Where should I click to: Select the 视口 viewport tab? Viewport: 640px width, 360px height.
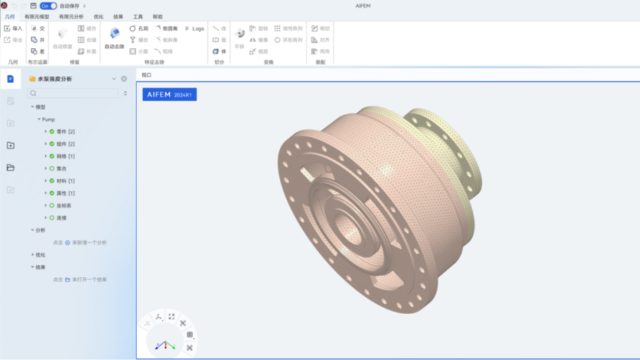[147, 75]
